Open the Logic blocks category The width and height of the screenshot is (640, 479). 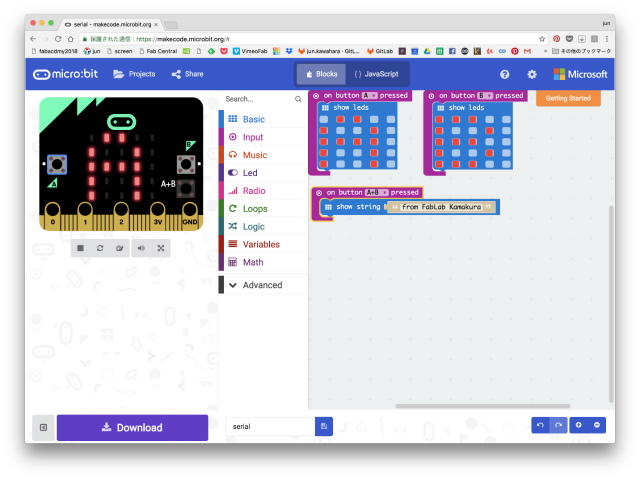coord(263,226)
